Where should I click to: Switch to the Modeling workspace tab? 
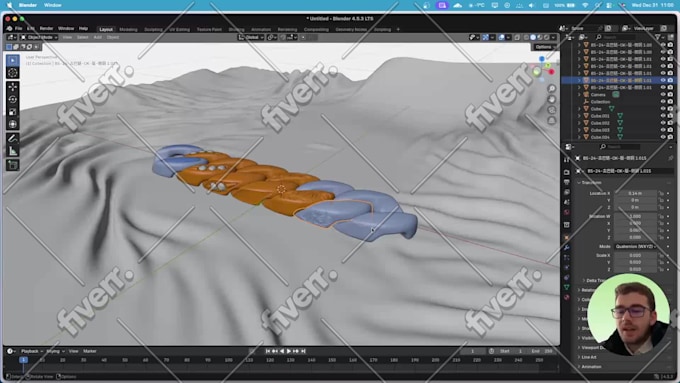click(x=128, y=29)
